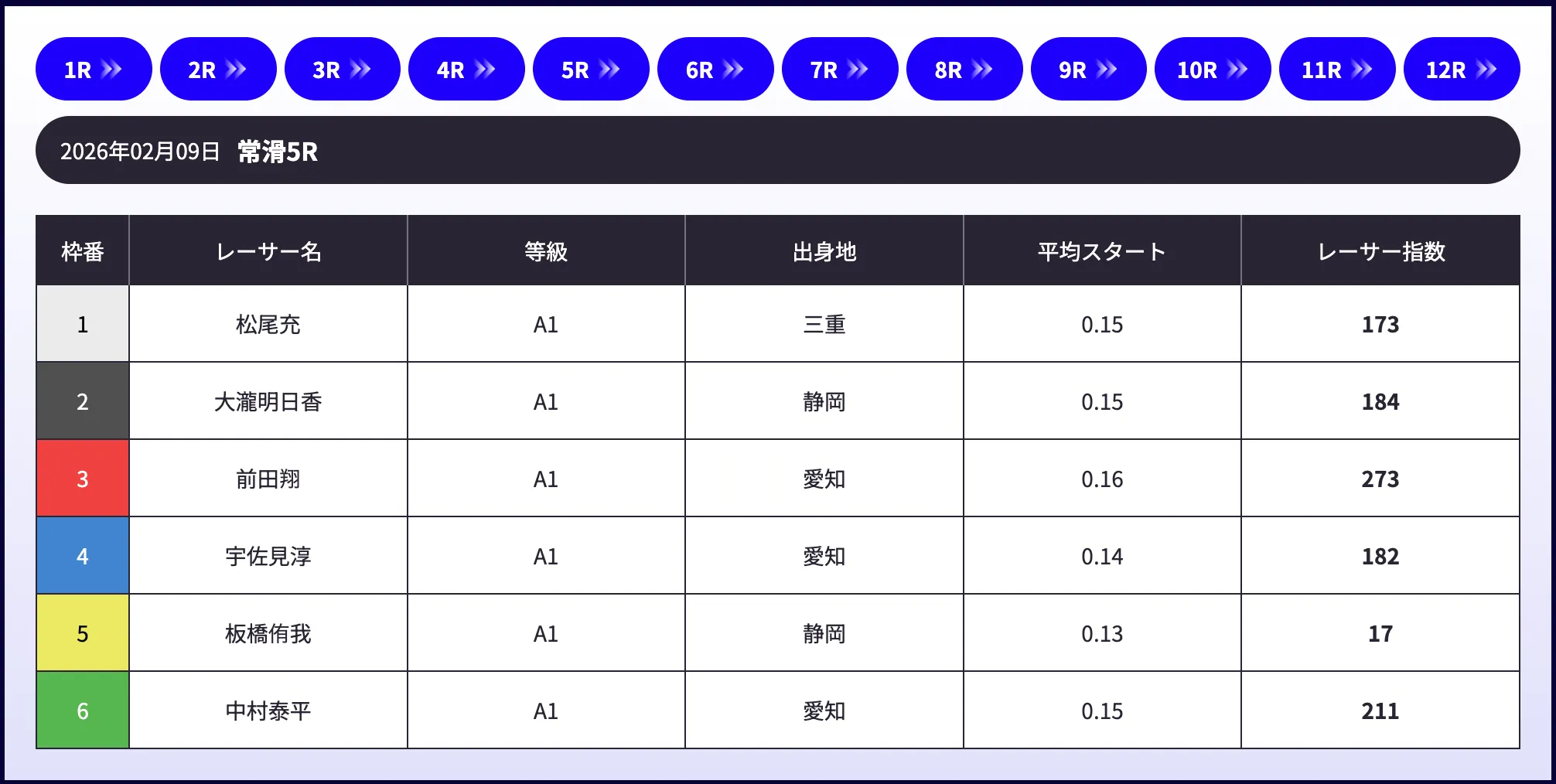This screenshot has height=784, width=1556.
Task: Select the 5R race button
Action: tap(591, 70)
